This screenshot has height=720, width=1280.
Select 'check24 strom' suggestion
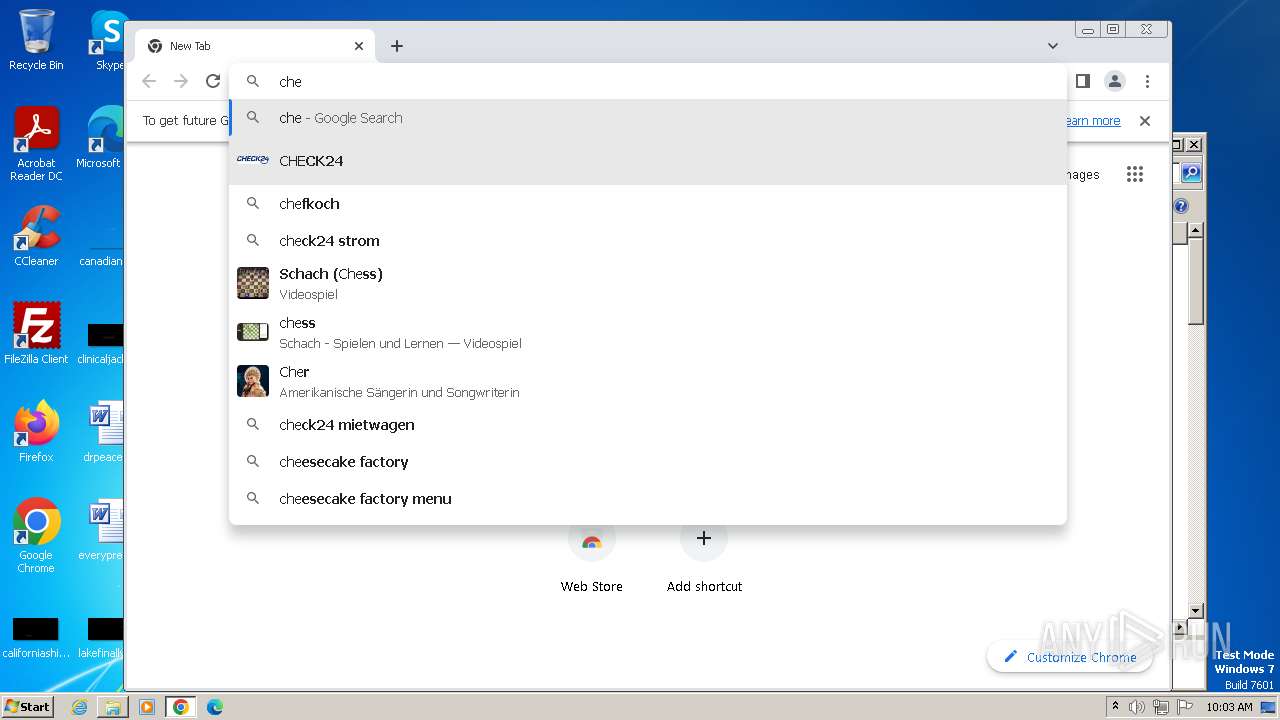click(x=648, y=241)
